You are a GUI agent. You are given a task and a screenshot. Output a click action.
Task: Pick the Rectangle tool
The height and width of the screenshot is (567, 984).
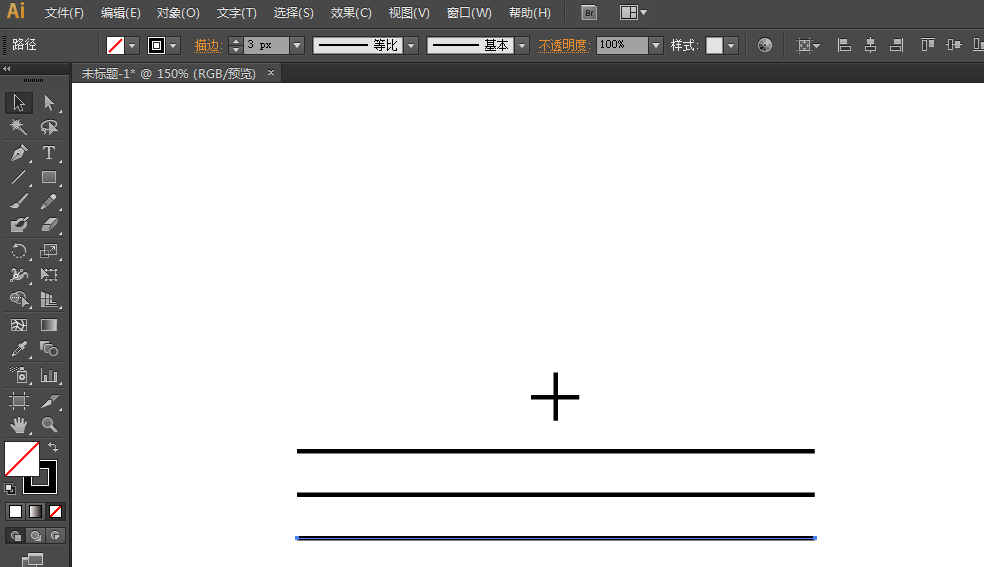(49, 178)
